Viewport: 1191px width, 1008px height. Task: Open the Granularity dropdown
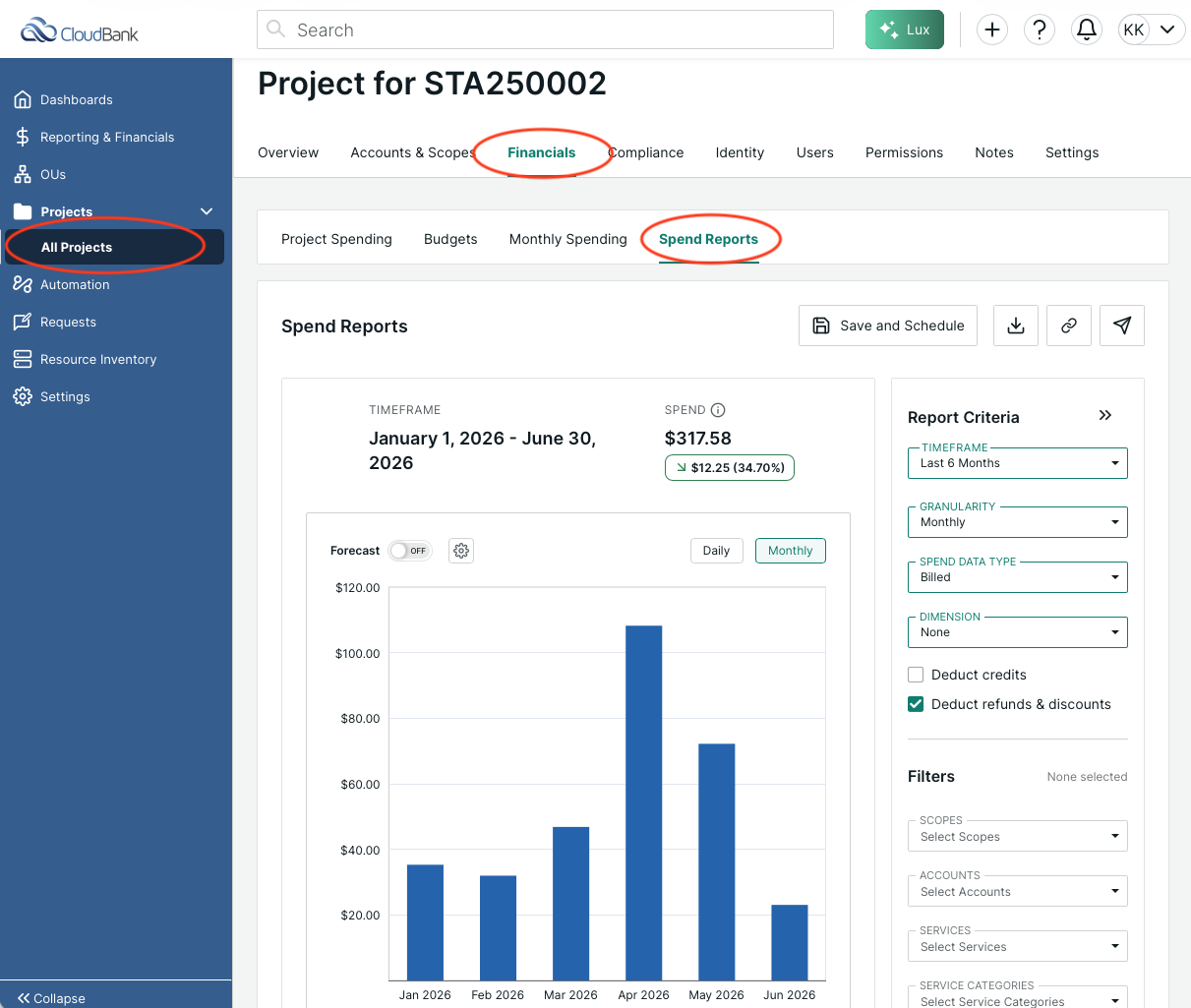[1018, 522]
